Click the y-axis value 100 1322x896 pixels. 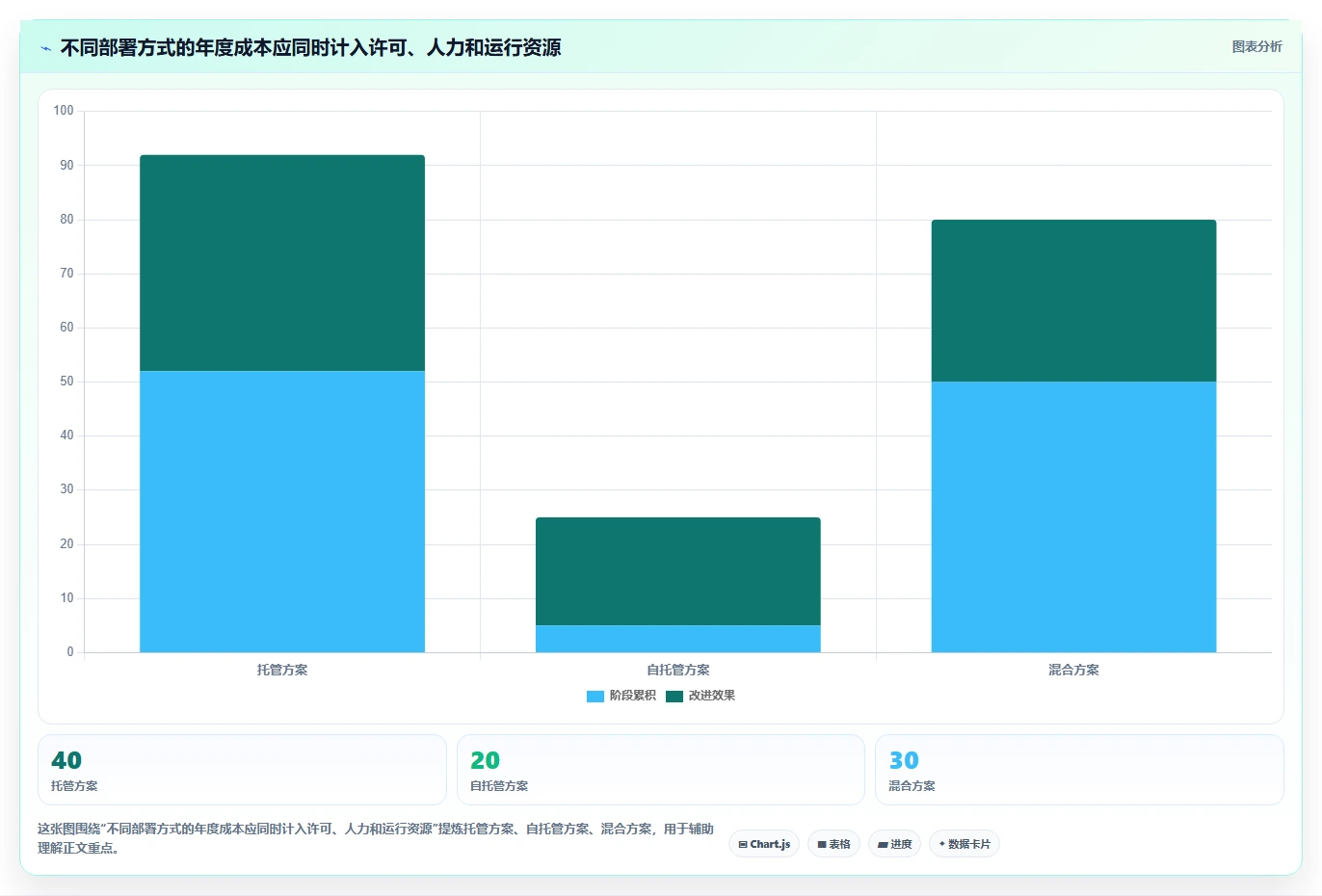tap(64, 111)
